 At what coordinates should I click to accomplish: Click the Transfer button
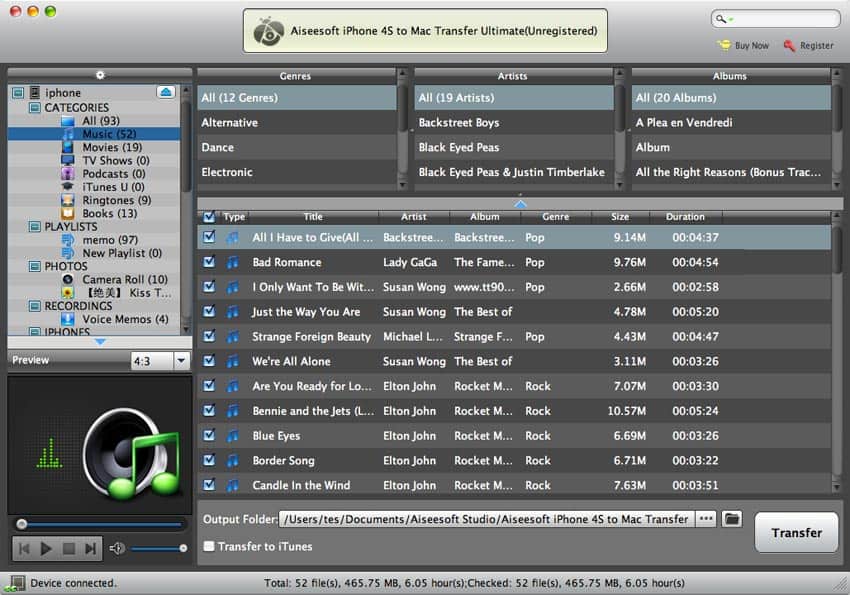click(x=796, y=533)
